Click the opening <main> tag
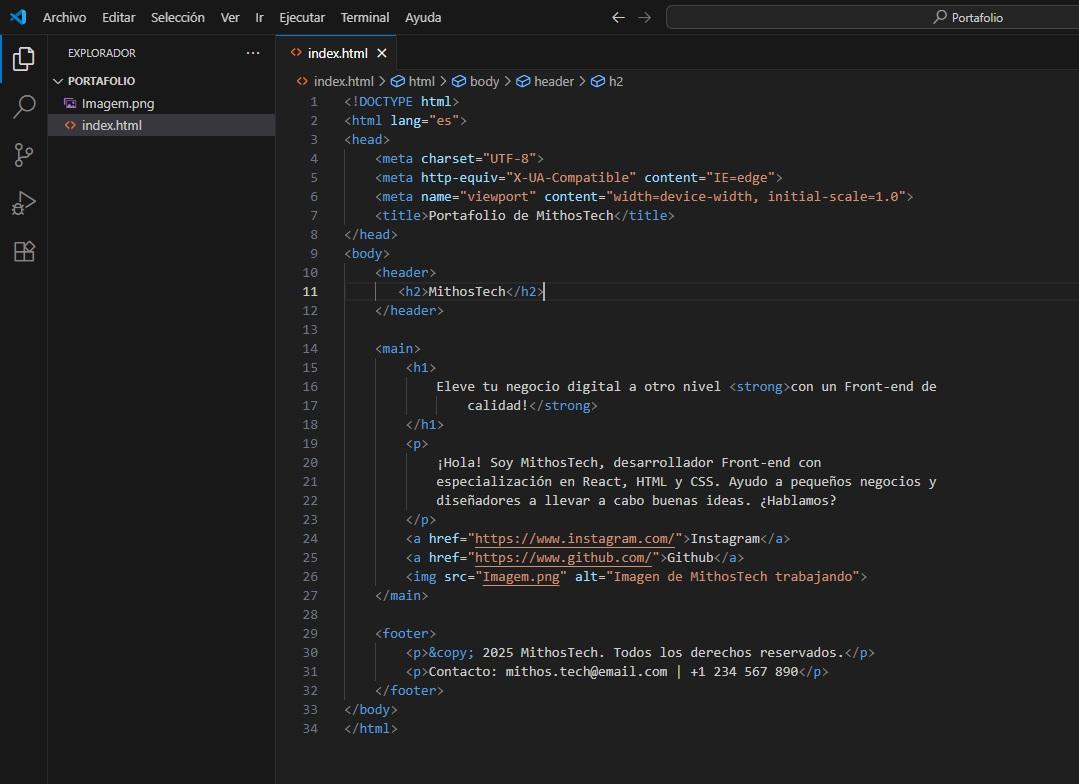Screen dimensions: 1079x784 pyautogui.click(x=398, y=348)
